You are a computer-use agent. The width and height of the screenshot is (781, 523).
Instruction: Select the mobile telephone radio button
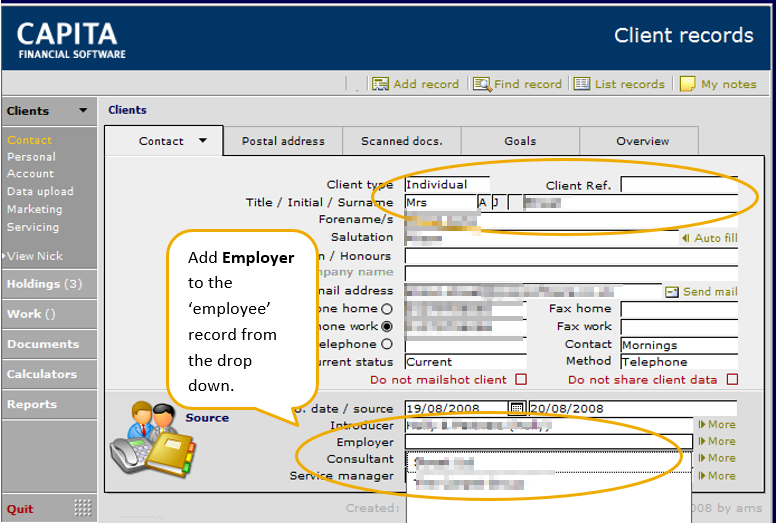point(387,344)
